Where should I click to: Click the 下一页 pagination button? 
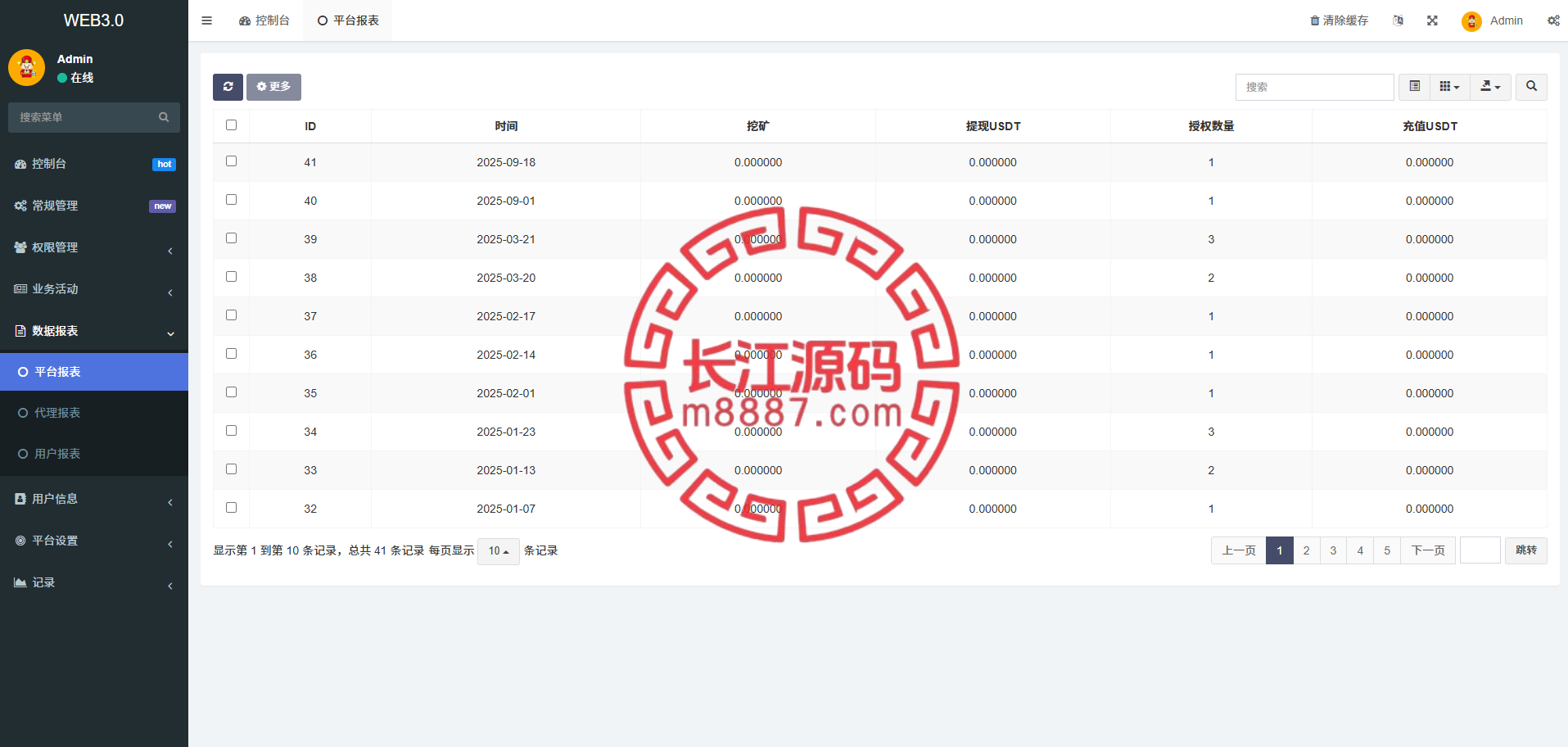pyautogui.click(x=1428, y=550)
